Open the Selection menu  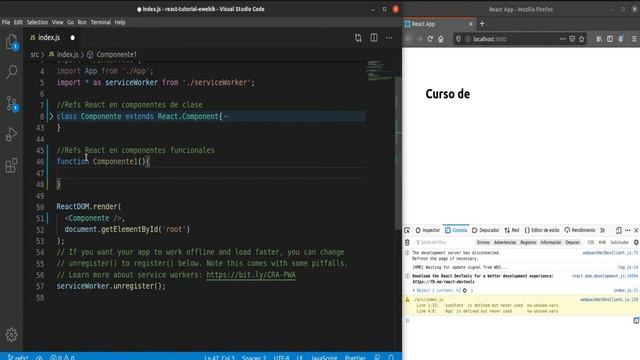point(37,22)
